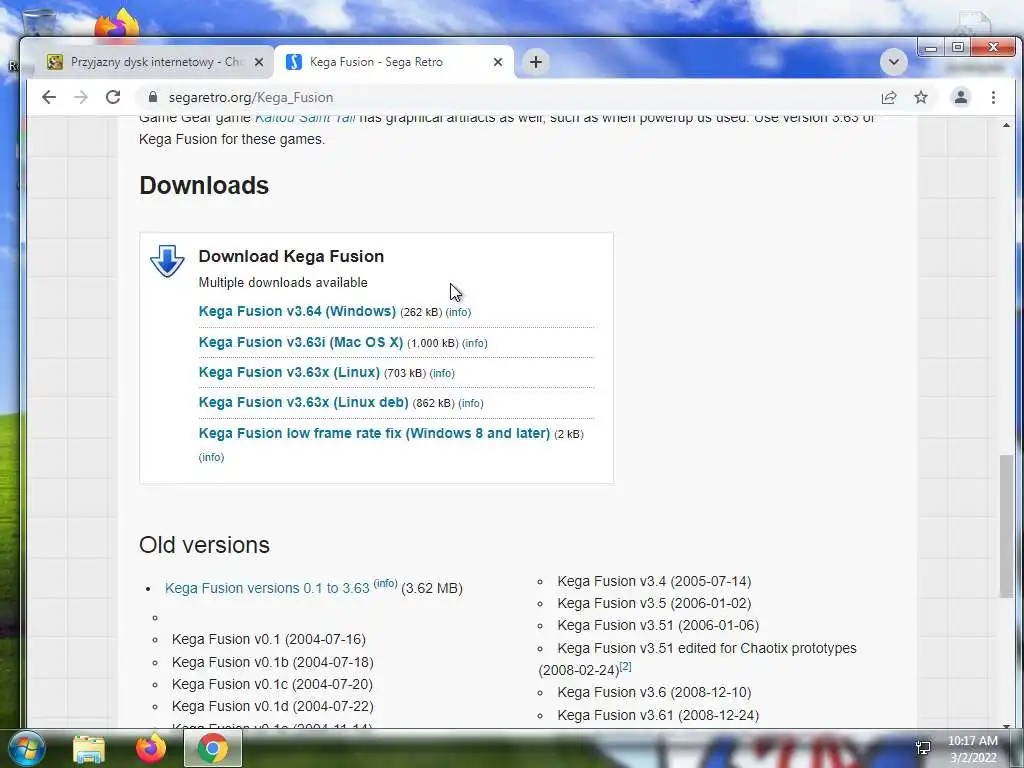Image resolution: width=1024 pixels, height=768 pixels.
Task: Click the page vertical scrollbar thumb
Action: [x=1006, y=526]
